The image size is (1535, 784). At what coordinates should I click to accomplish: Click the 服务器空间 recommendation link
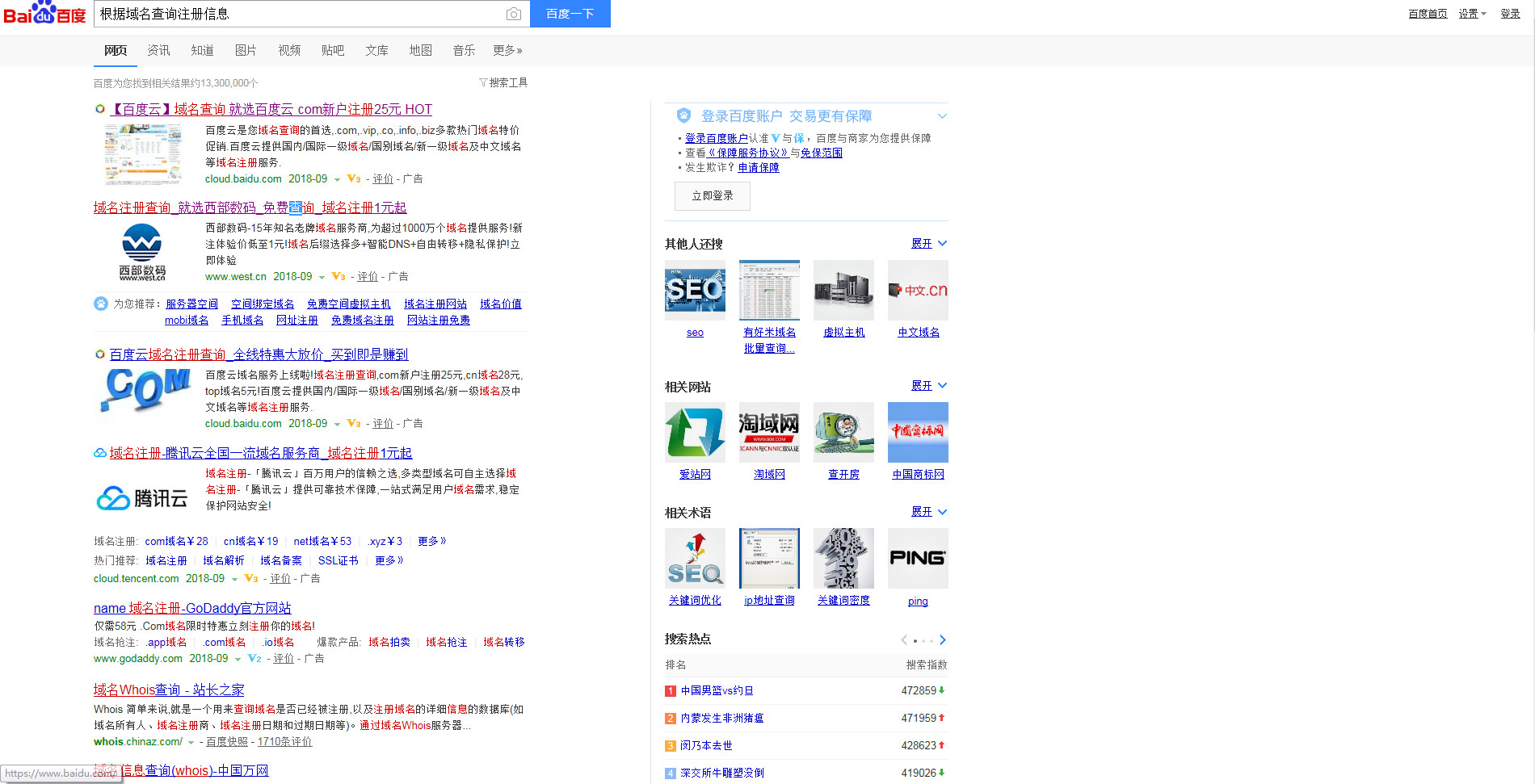tap(191, 304)
